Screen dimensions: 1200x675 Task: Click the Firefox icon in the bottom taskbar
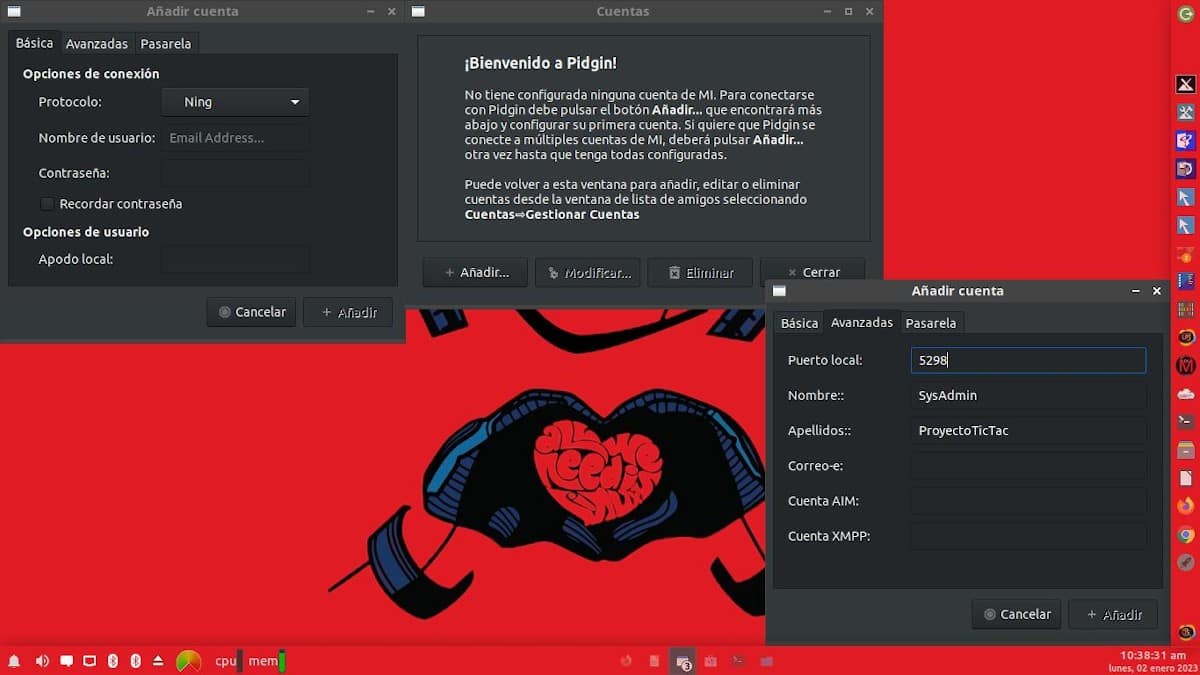[626, 661]
